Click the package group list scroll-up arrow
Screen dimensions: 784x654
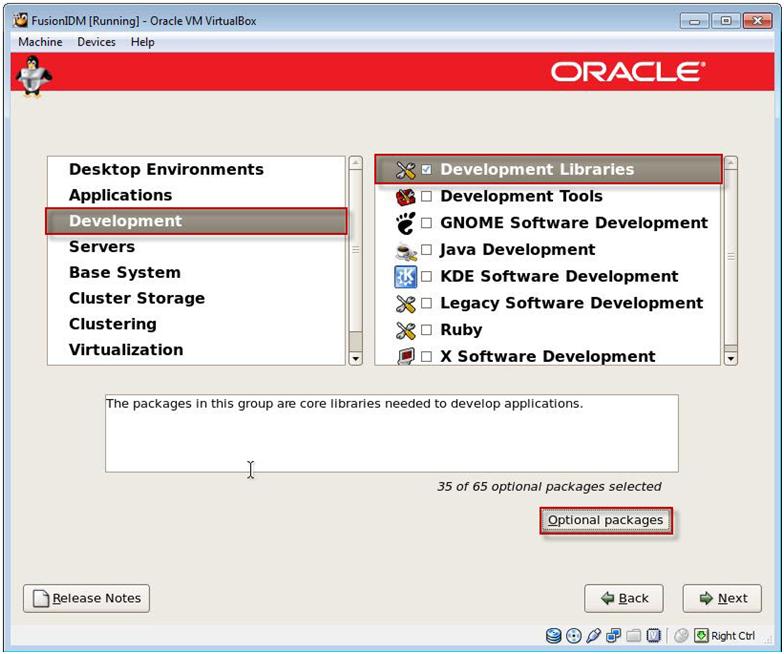(730, 163)
